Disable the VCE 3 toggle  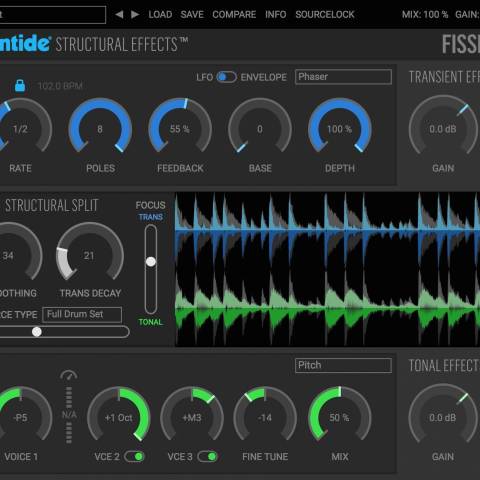(x=207, y=456)
